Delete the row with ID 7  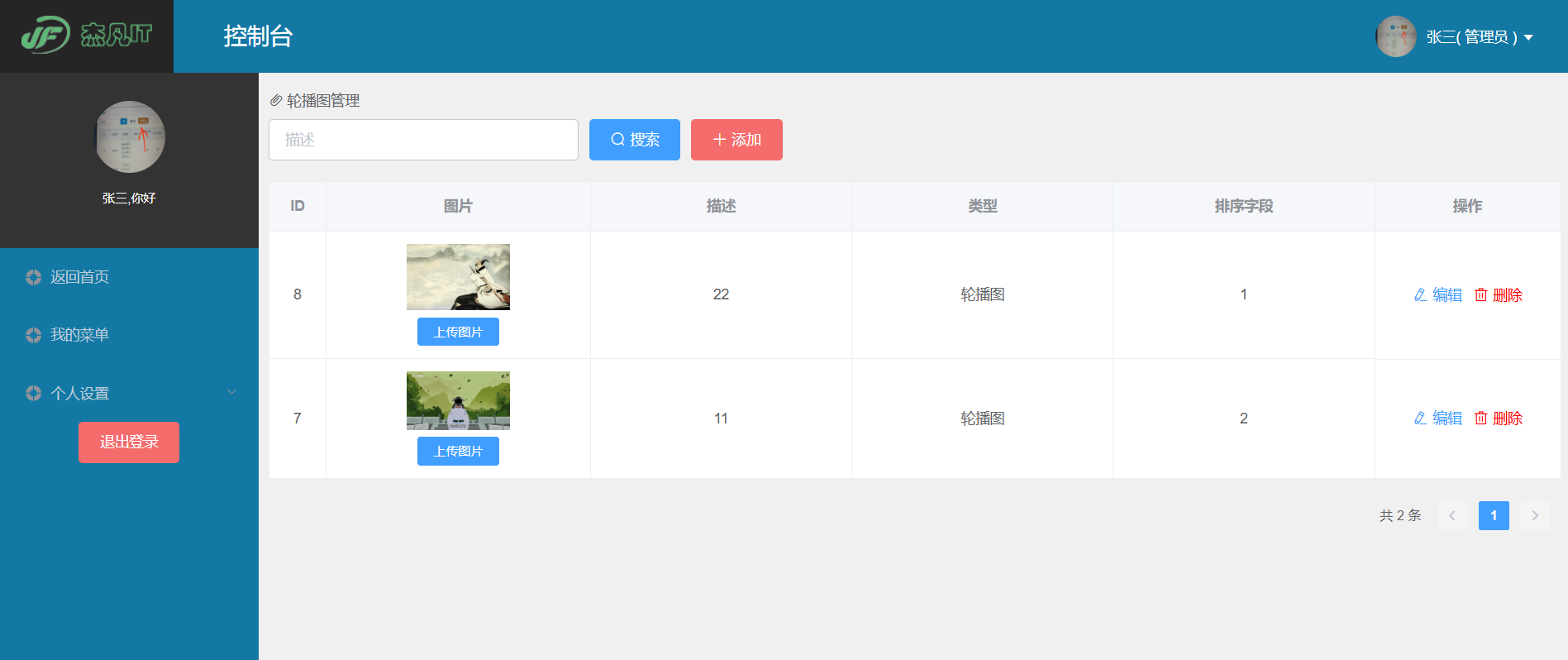[x=1499, y=418]
